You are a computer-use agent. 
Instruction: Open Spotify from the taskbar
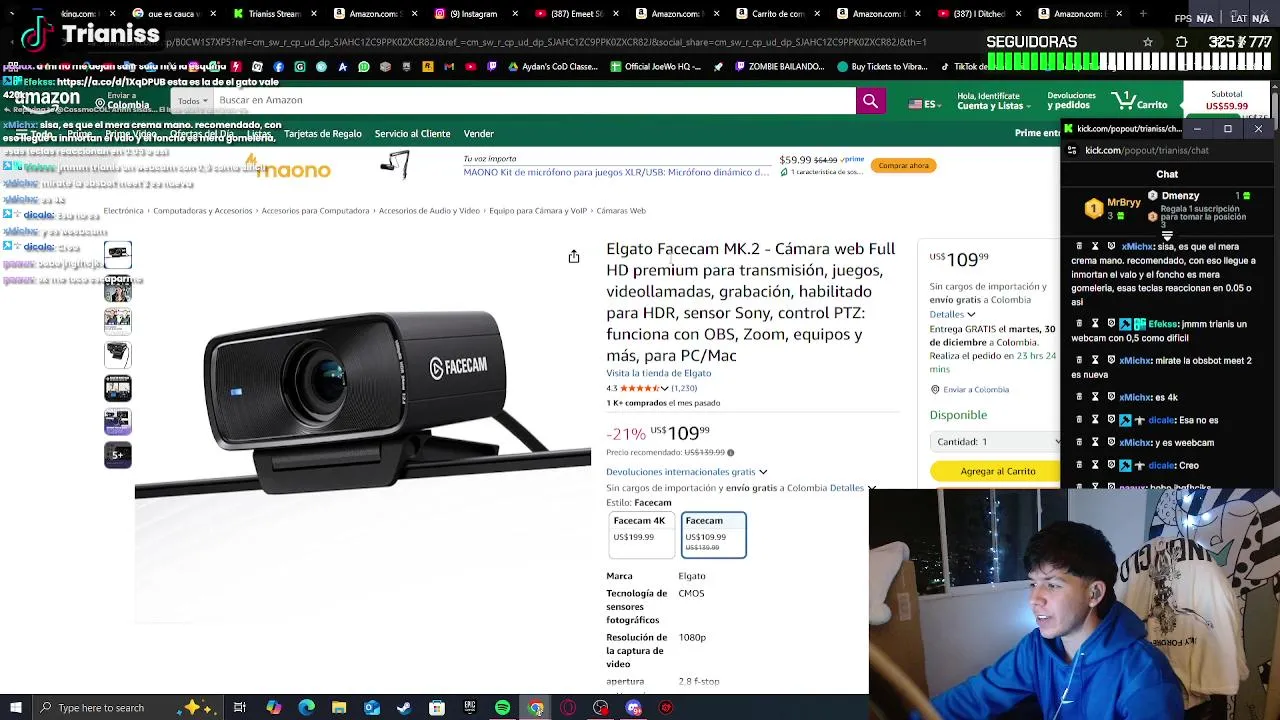click(x=502, y=708)
